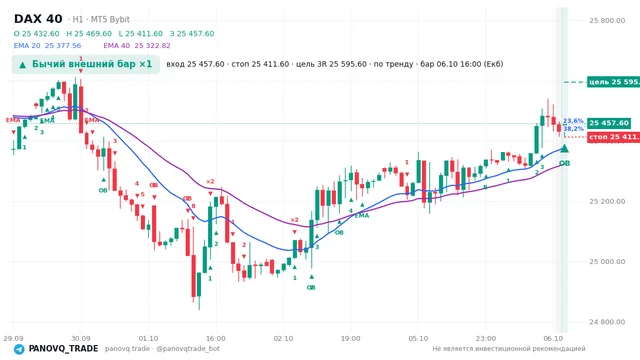The width and height of the screenshot is (640, 360).
Task: Click the '02.10' date axis label
Action: 283,338
